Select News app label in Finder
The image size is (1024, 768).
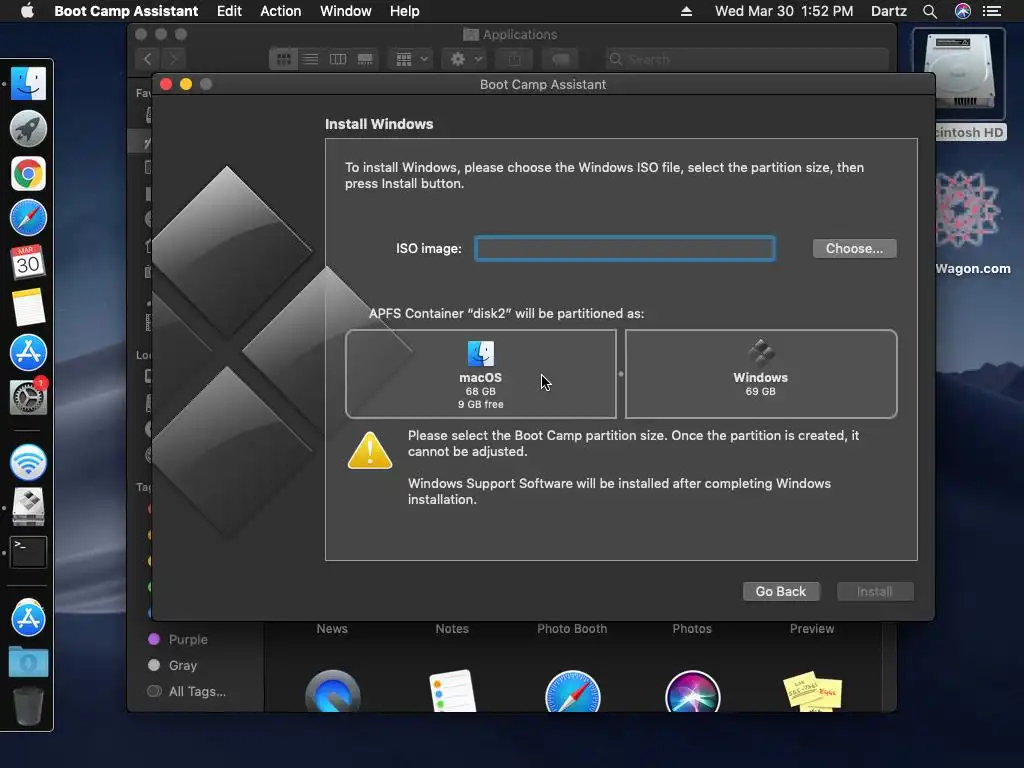click(x=332, y=628)
